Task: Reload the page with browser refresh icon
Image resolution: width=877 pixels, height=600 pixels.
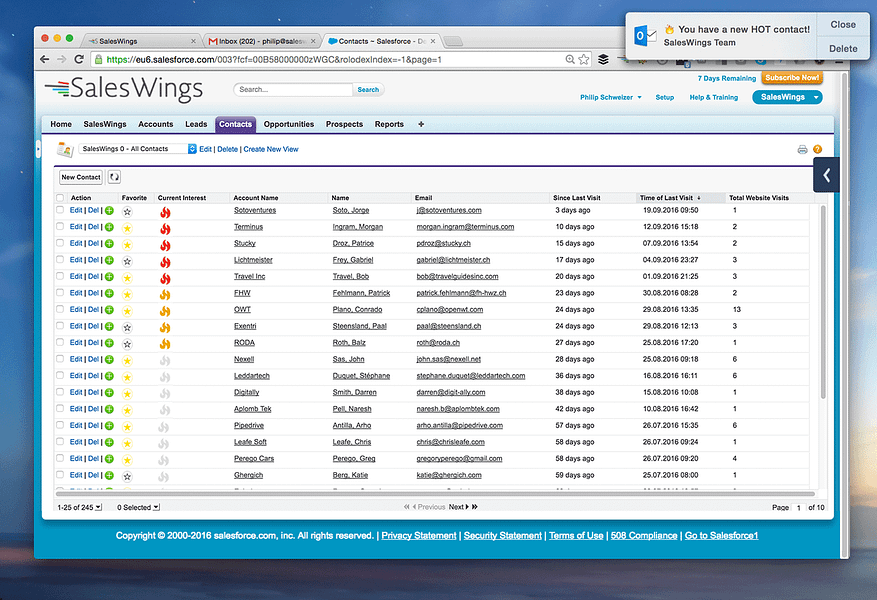Action: [79, 59]
